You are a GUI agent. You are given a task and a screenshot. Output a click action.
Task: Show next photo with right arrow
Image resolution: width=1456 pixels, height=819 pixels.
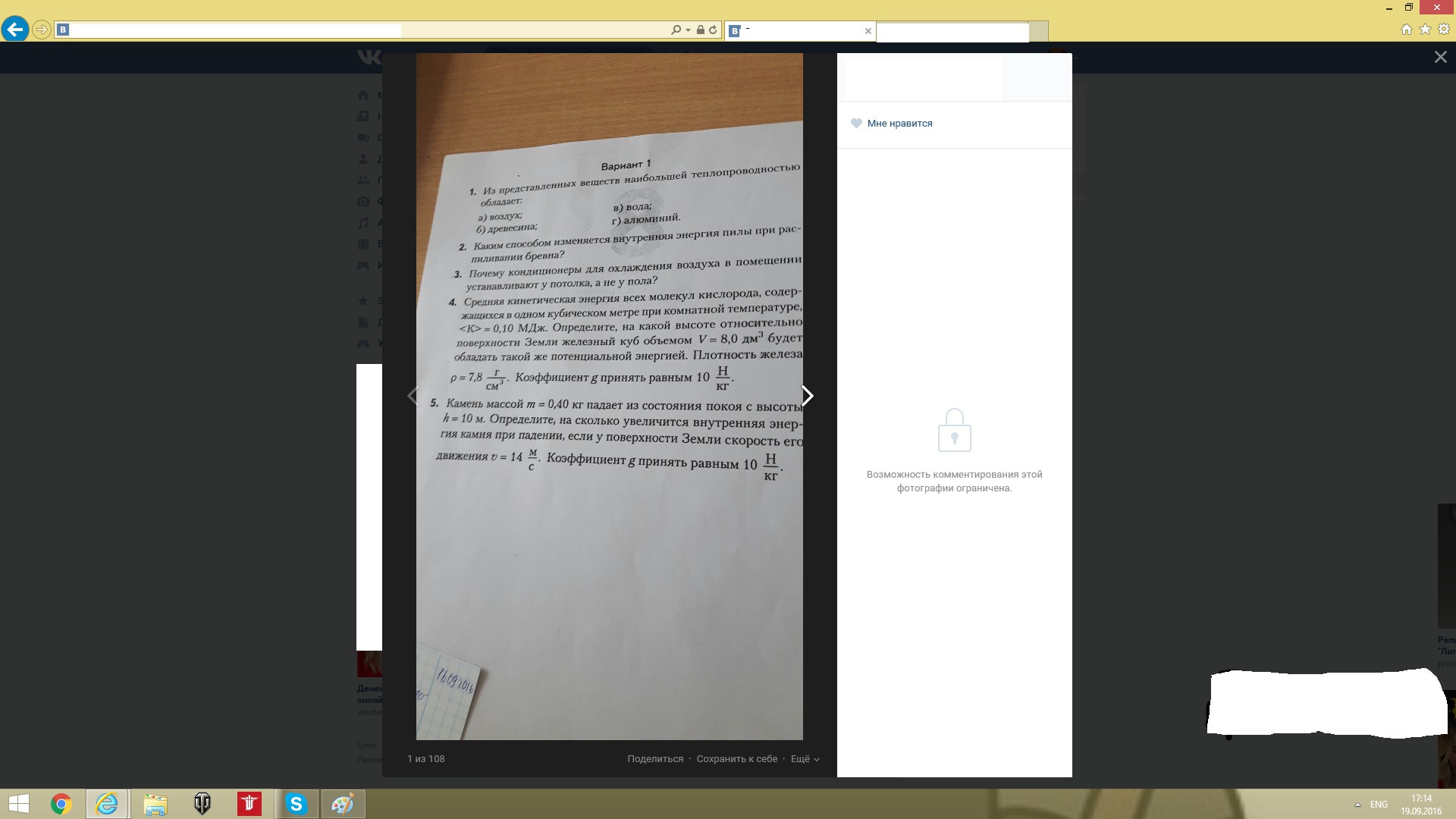[808, 396]
